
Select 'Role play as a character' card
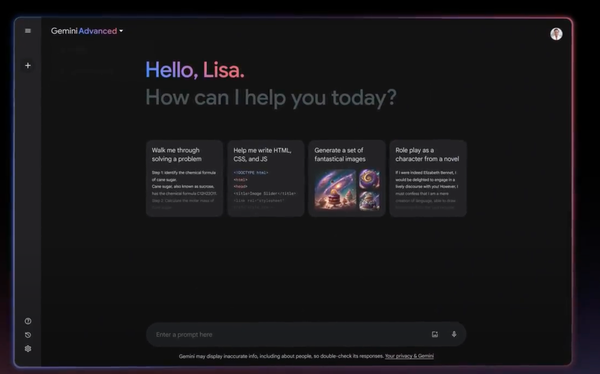[428, 178]
